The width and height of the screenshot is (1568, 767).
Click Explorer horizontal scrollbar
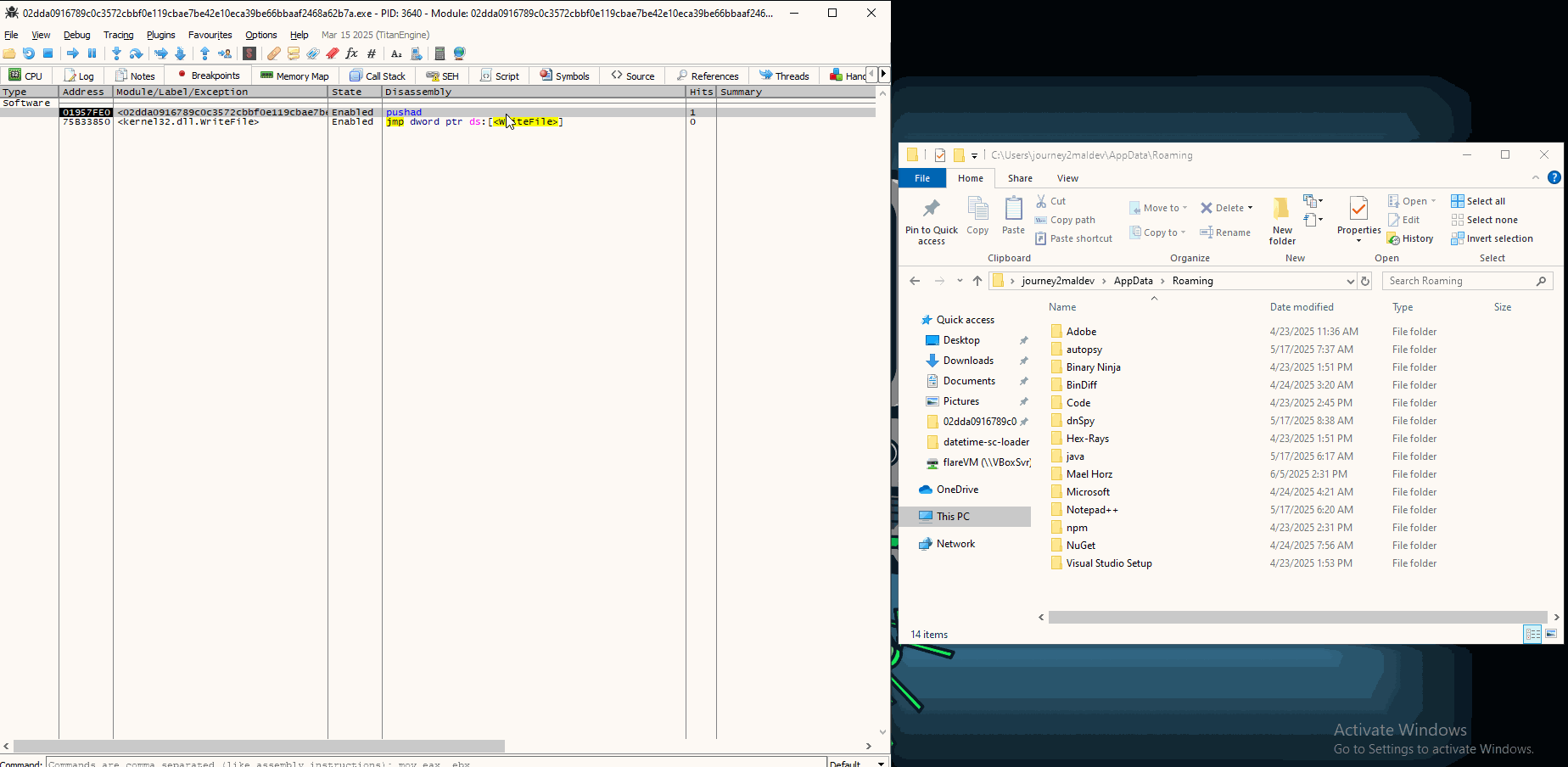point(1298,617)
